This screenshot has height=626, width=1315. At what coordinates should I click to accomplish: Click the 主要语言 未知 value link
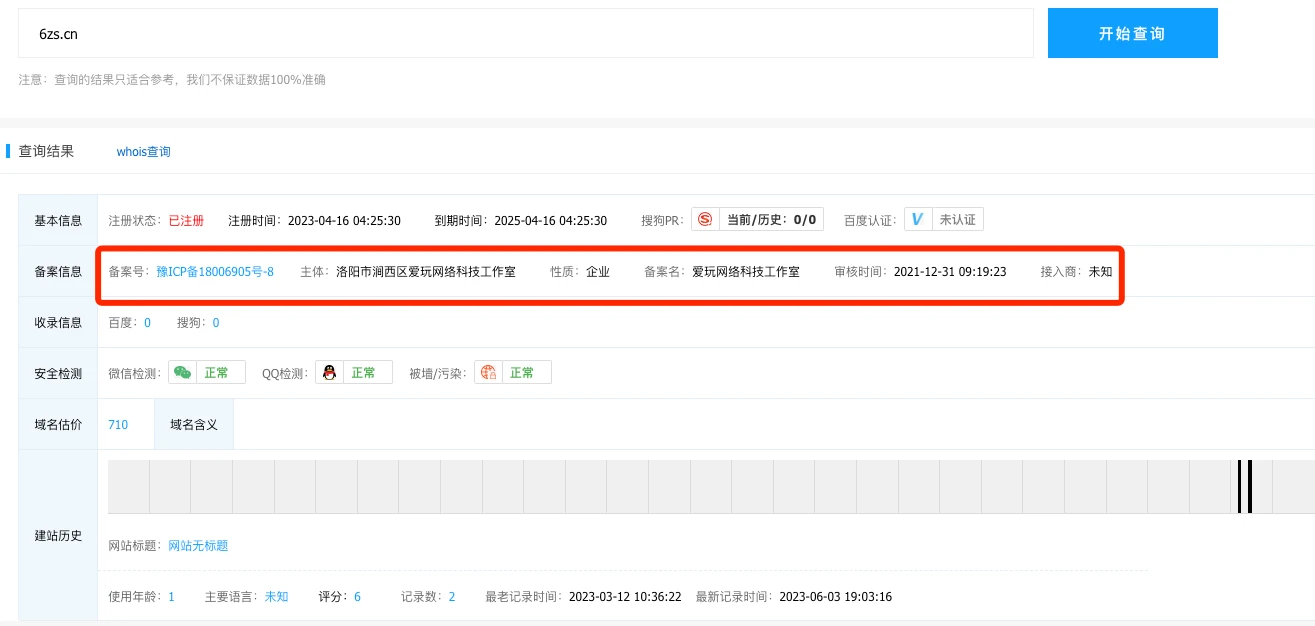(x=276, y=597)
